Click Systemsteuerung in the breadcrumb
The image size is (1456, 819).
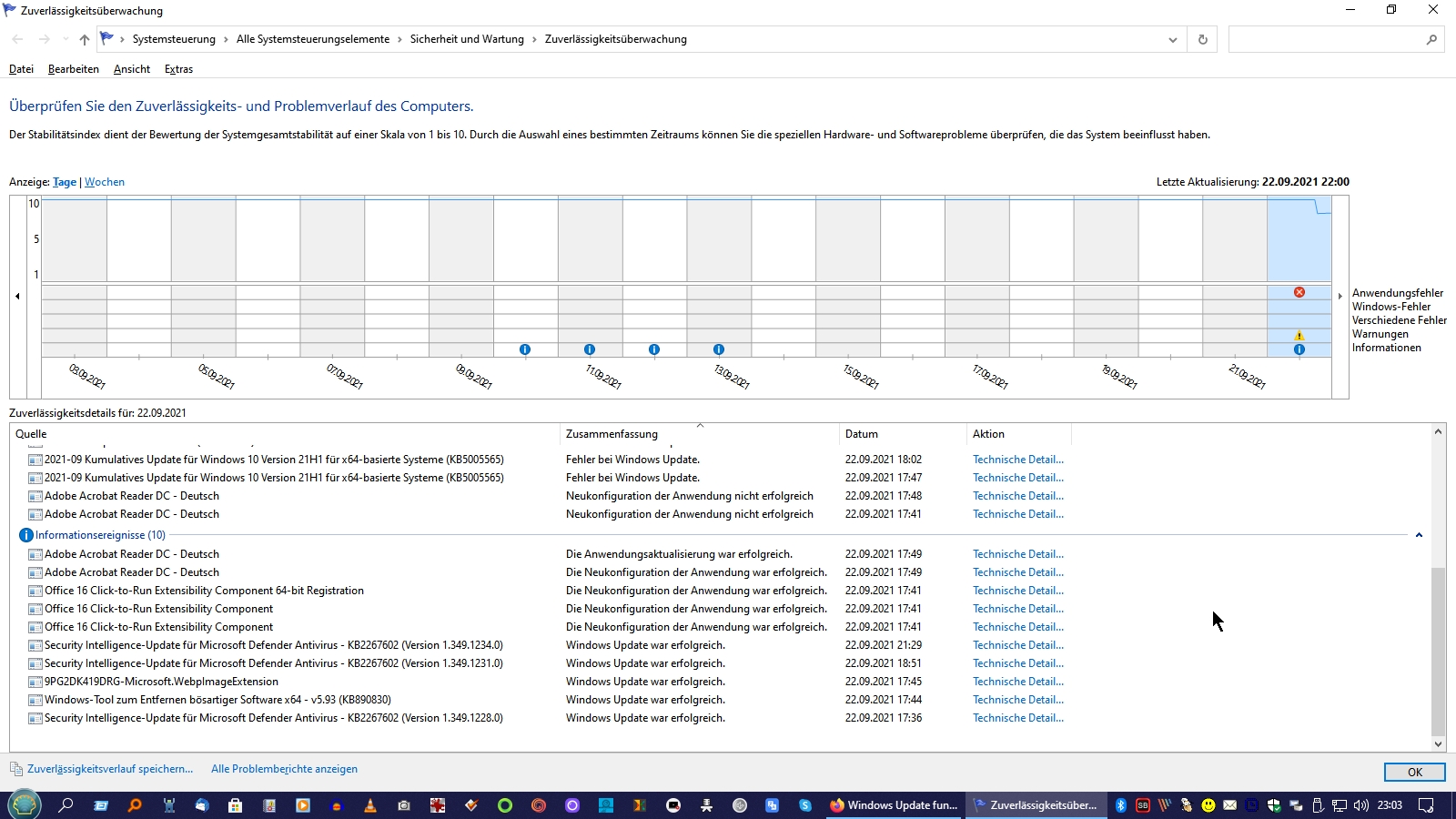click(x=174, y=39)
